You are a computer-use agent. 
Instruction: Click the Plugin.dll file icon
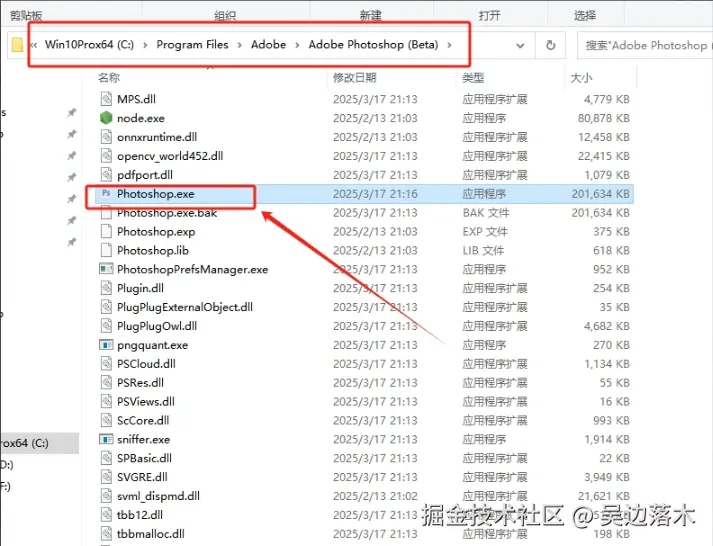click(x=106, y=288)
